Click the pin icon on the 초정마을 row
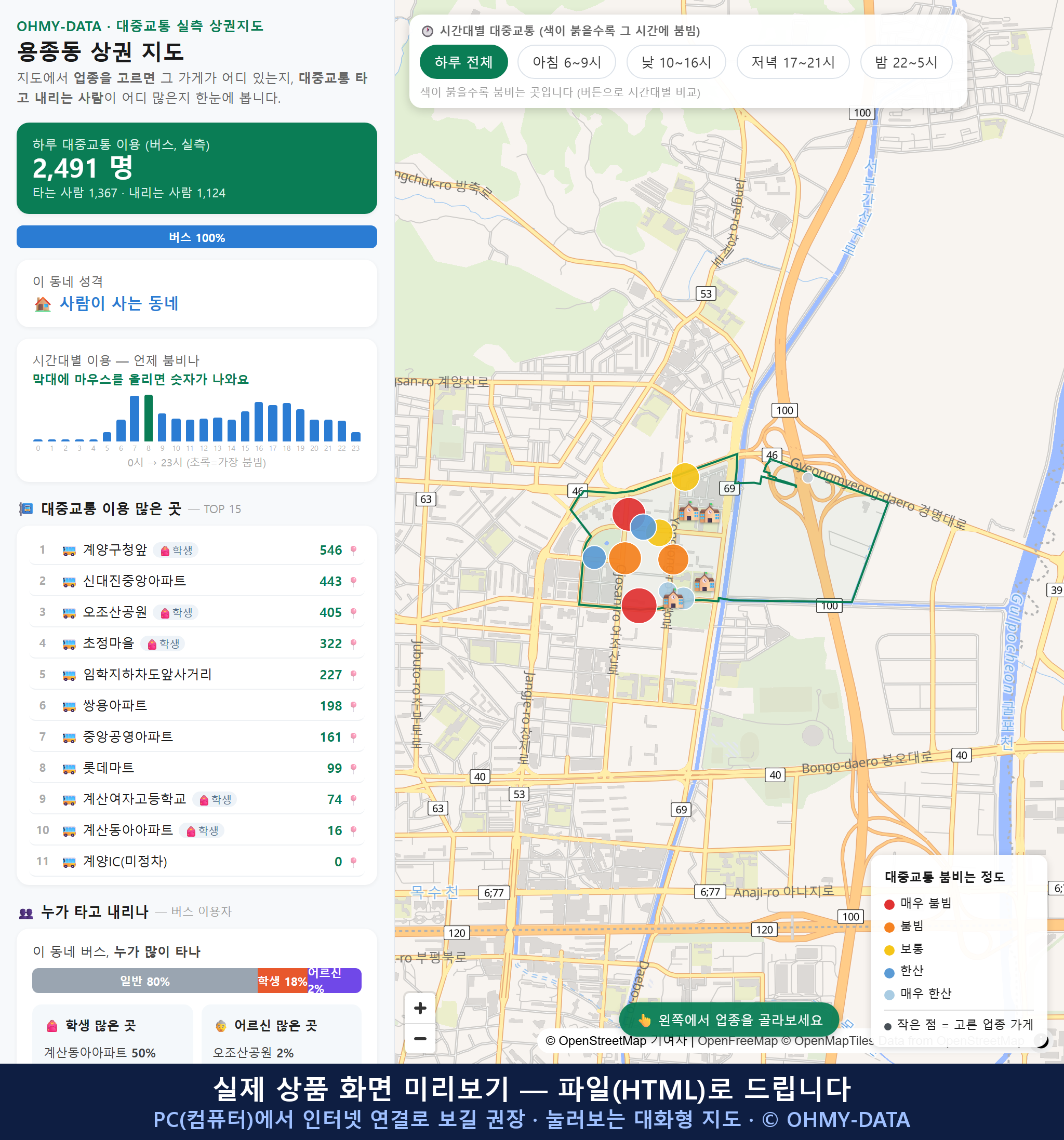Image resolution: width=1064 pixels, height=1140 pixels. click(x=353, y=644)
